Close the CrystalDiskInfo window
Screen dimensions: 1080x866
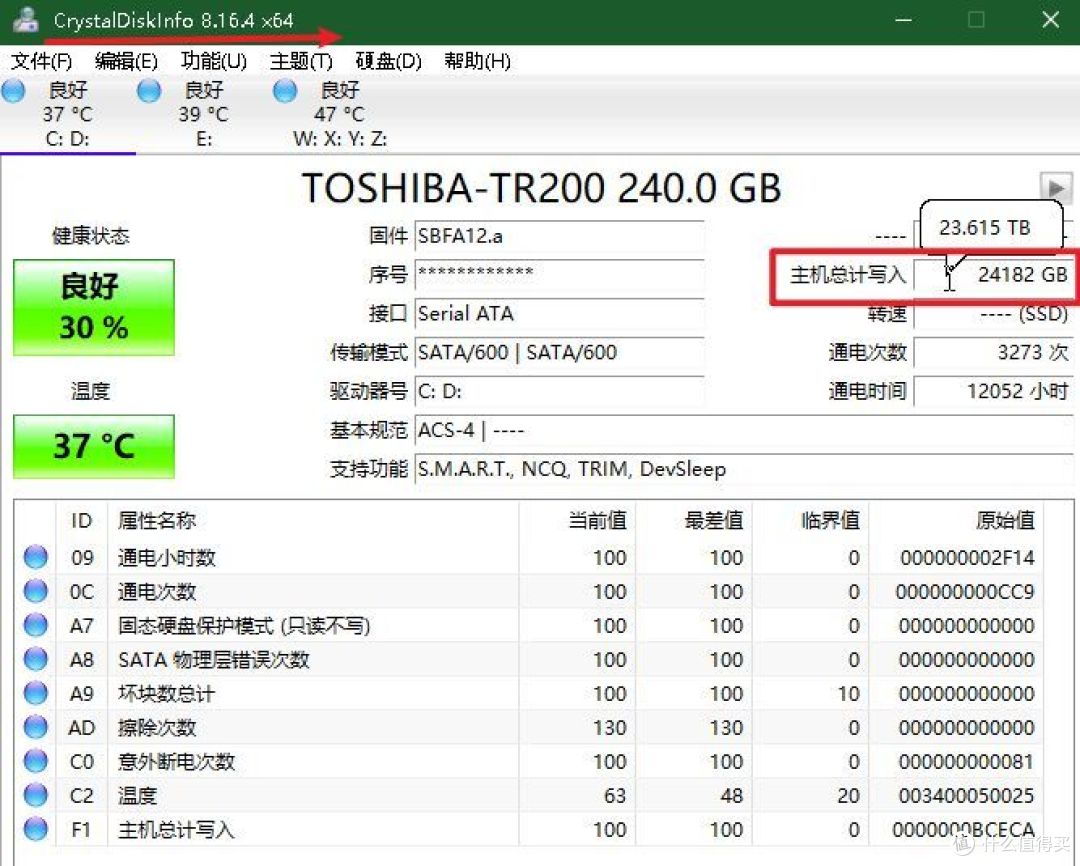(1050, 20)
